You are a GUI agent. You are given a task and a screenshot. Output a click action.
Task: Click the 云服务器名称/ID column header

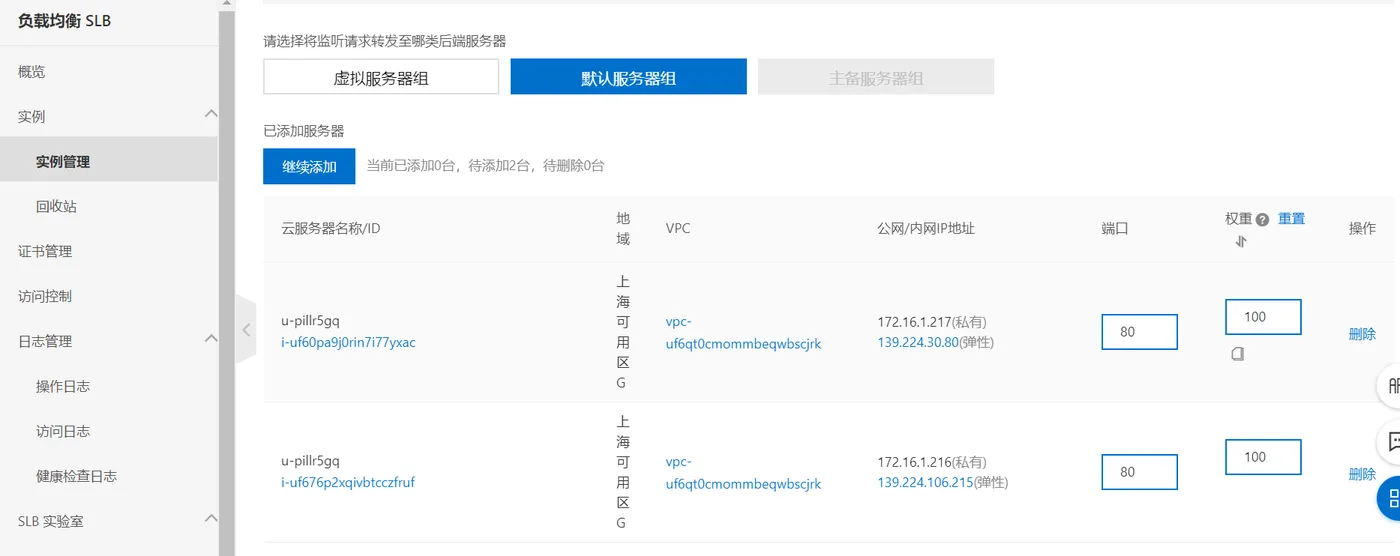coord(331,228)
